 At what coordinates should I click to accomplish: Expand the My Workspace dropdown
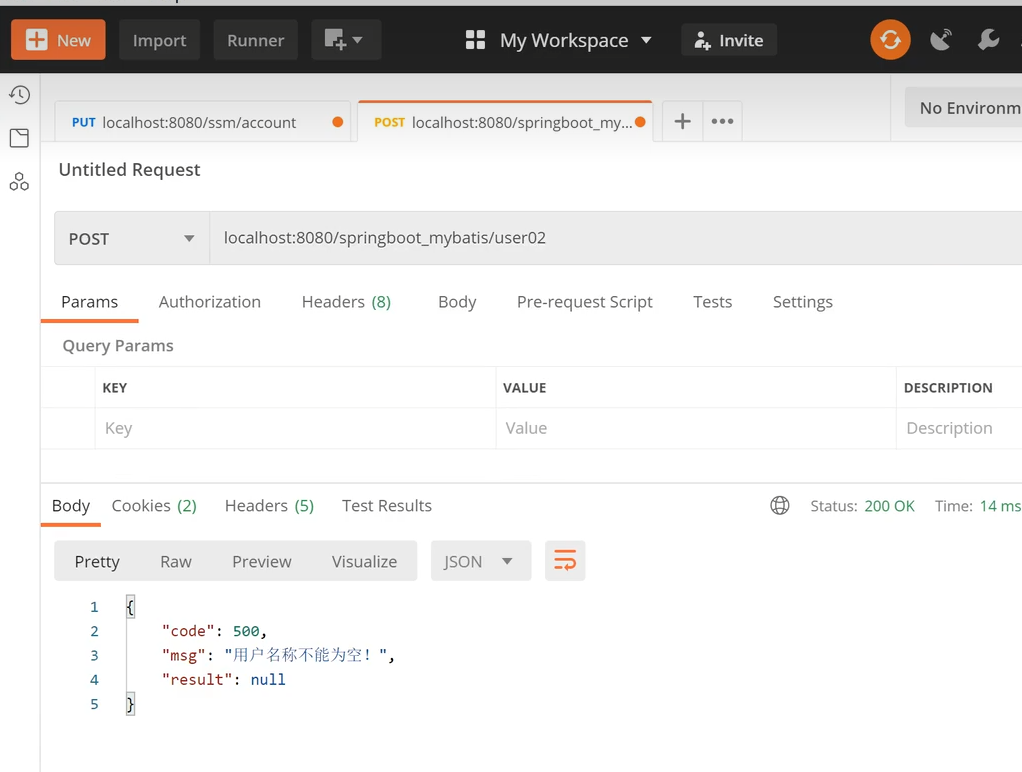point(558,40)
